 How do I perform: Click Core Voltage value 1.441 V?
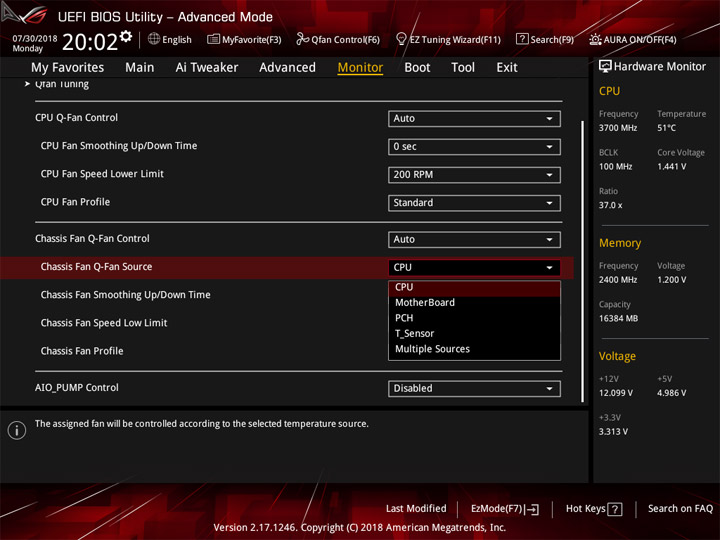[671, 167]
